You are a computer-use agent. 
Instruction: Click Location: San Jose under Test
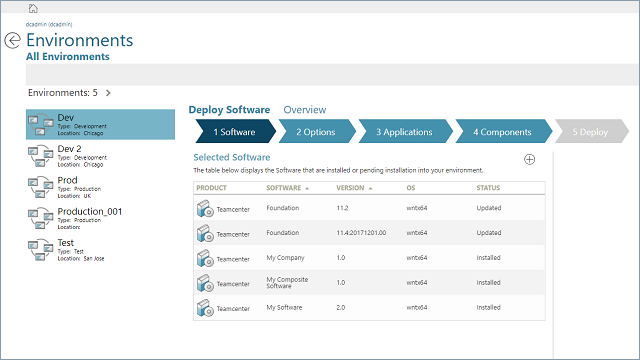81,259
